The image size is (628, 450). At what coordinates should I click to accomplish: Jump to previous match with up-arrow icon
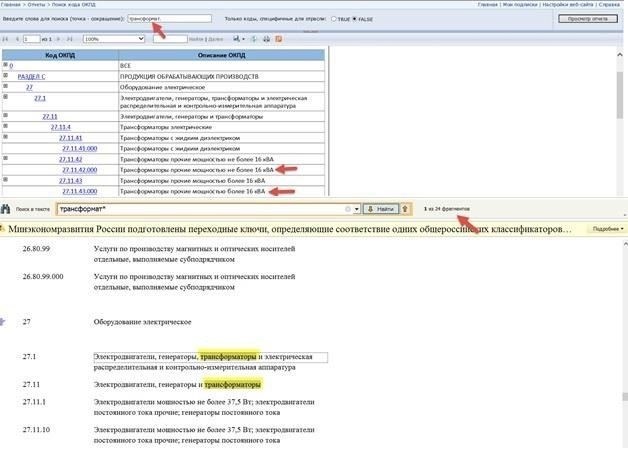point(405,209)
